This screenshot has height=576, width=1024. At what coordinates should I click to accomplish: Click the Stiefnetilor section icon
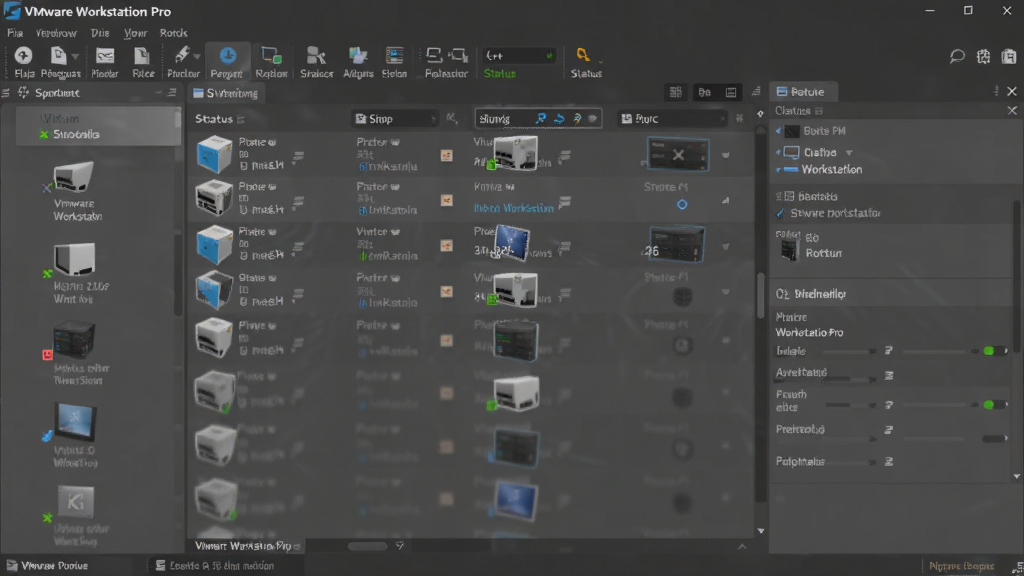point(782,294)
